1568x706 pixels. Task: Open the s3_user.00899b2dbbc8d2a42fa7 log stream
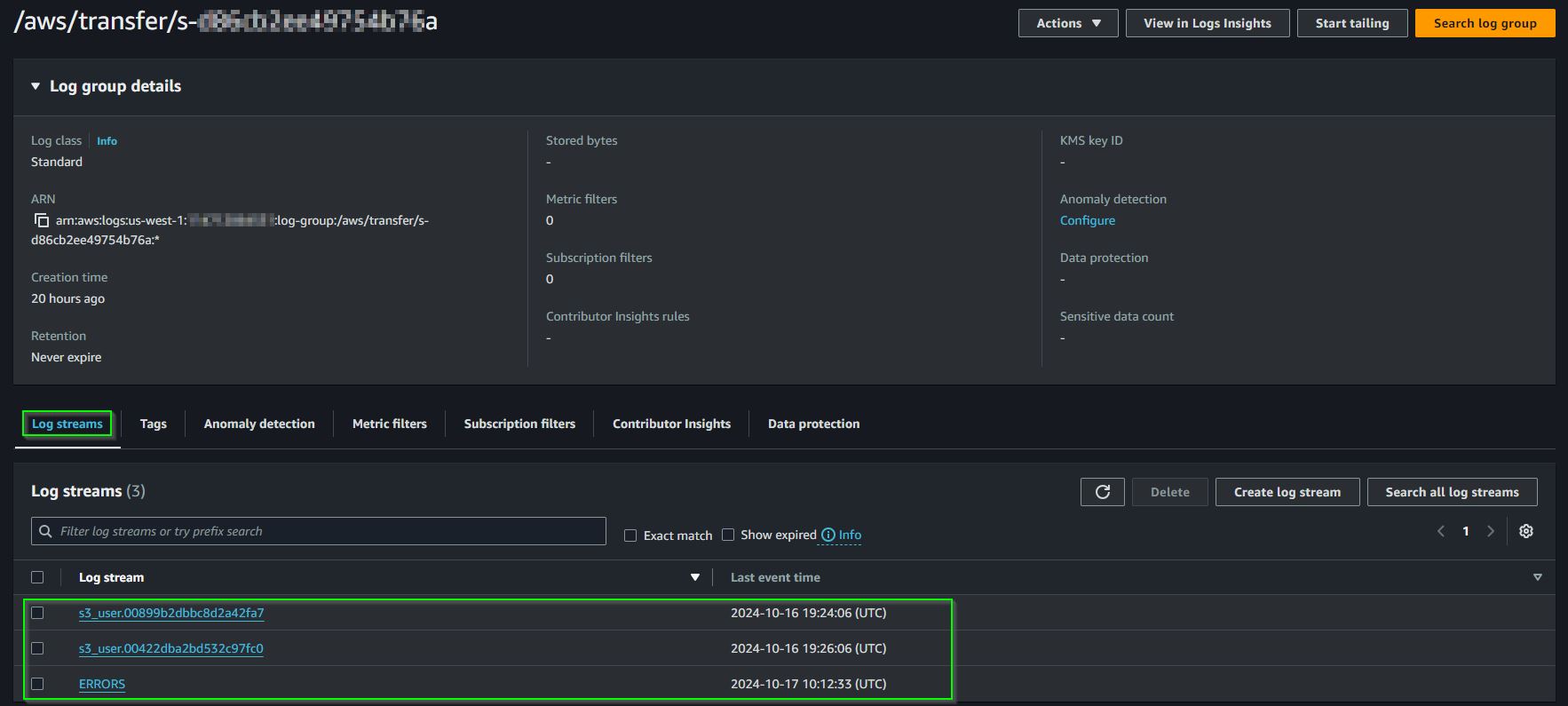point(171,613)
